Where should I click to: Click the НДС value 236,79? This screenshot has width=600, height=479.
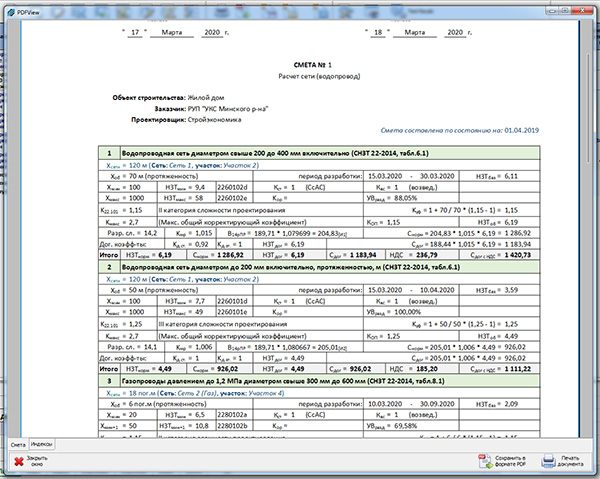click(427, 255)
